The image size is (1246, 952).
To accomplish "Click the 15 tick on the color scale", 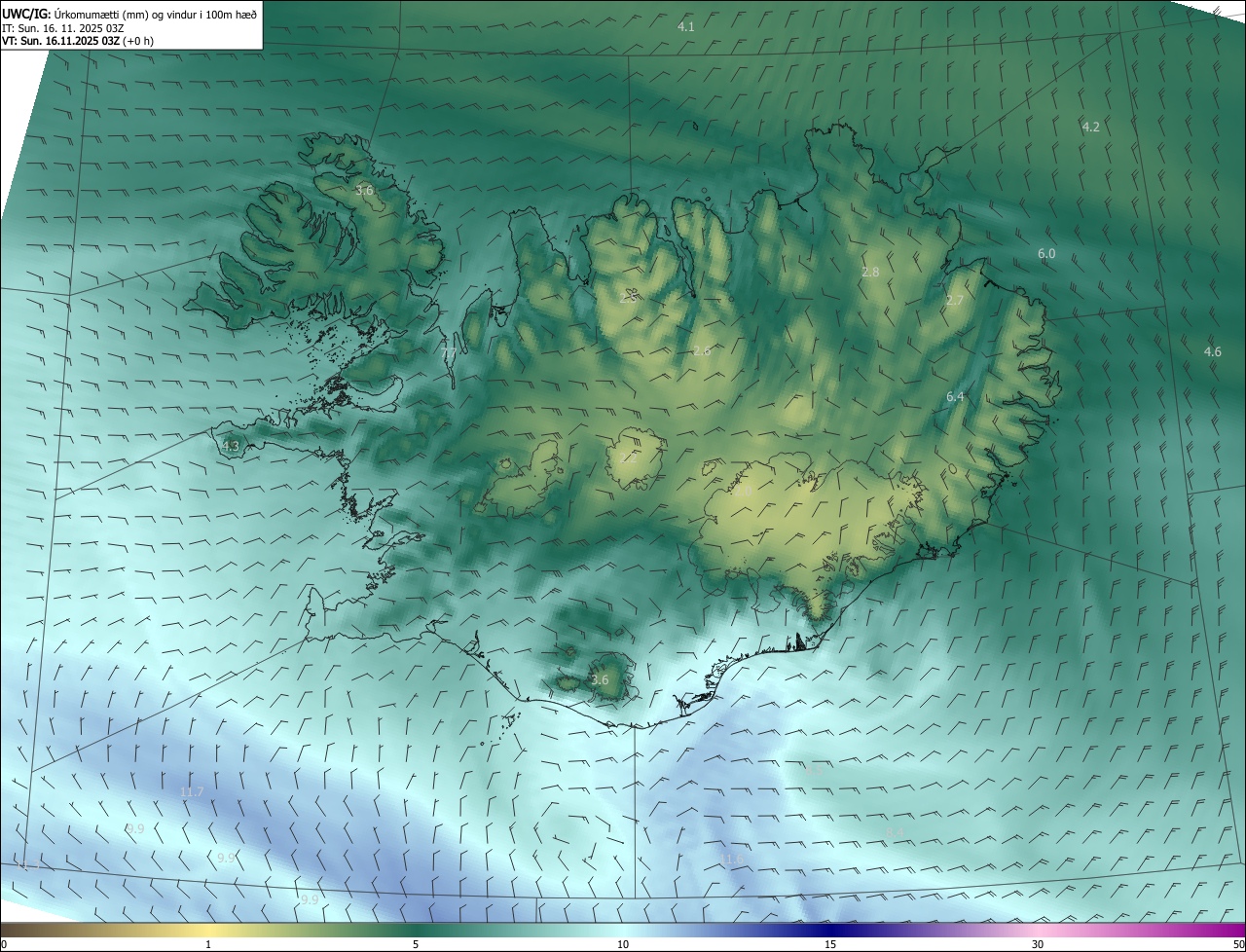I will point(830,944).
